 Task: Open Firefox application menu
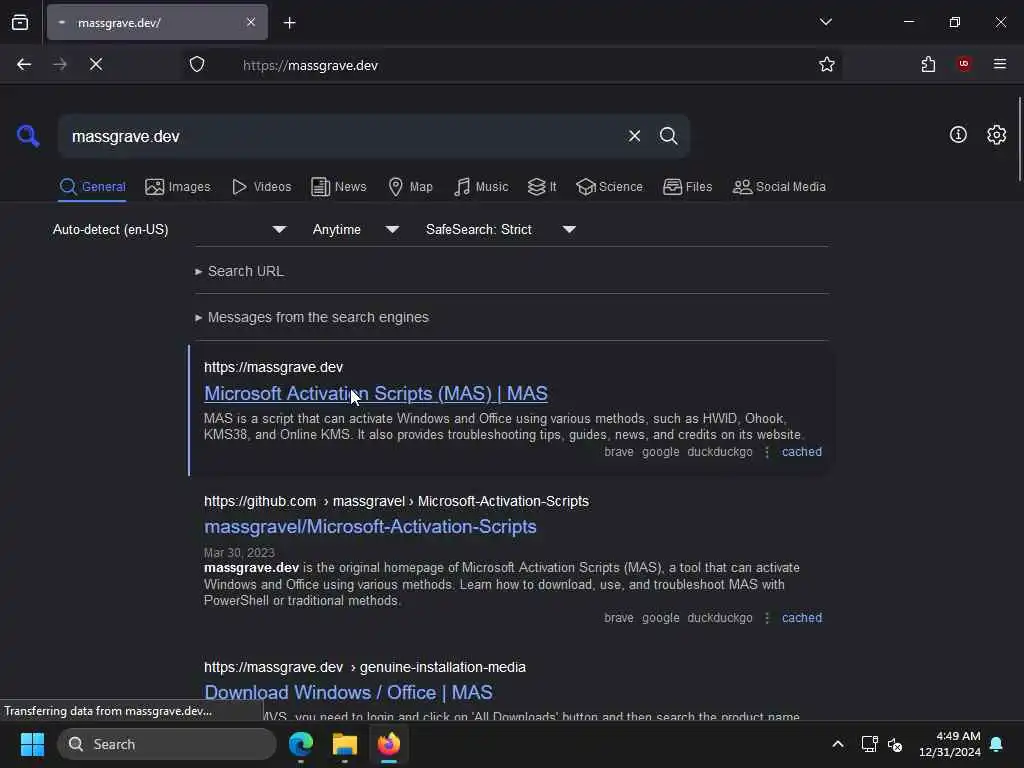pyautogui.click(x=1000, y=64)
